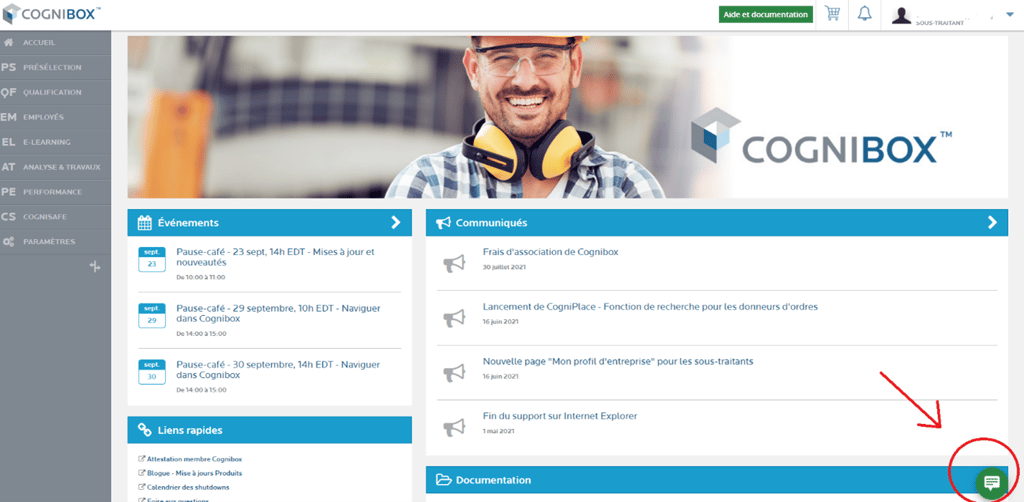Go to Accueil in sidebar
This screenshot has height=502, width=1024.
click(56, 42)
